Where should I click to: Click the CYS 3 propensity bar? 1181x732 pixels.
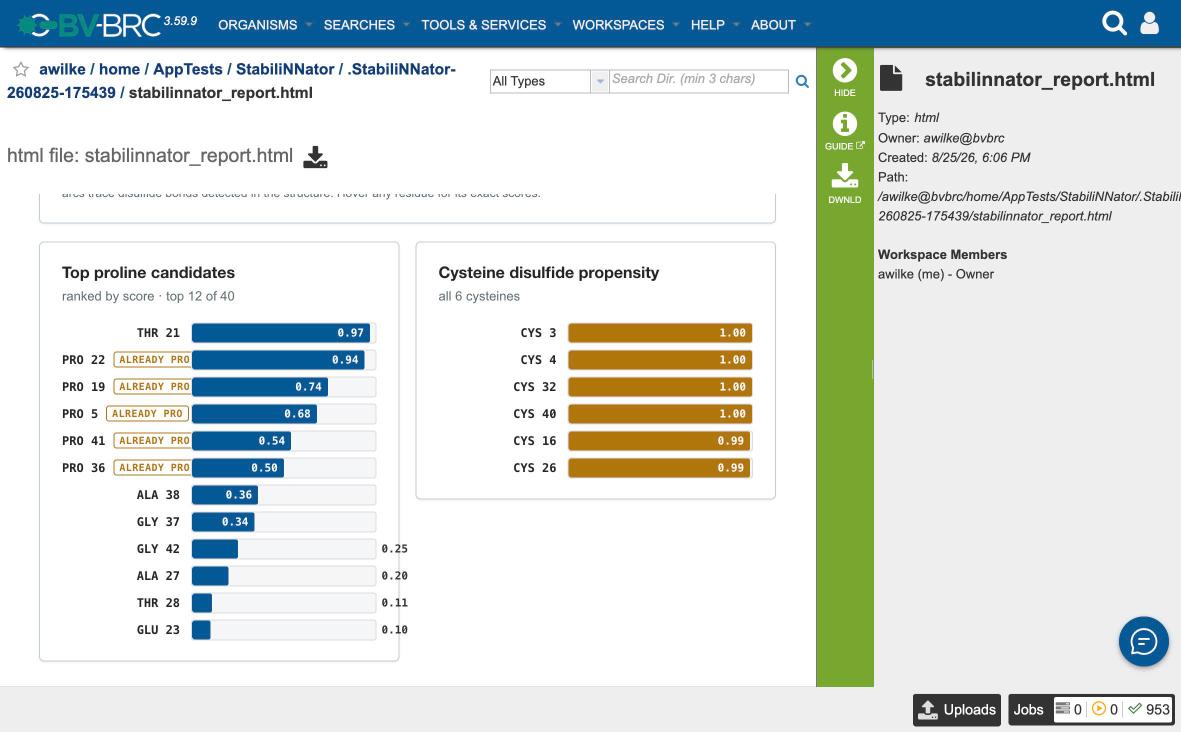(660, 333)
